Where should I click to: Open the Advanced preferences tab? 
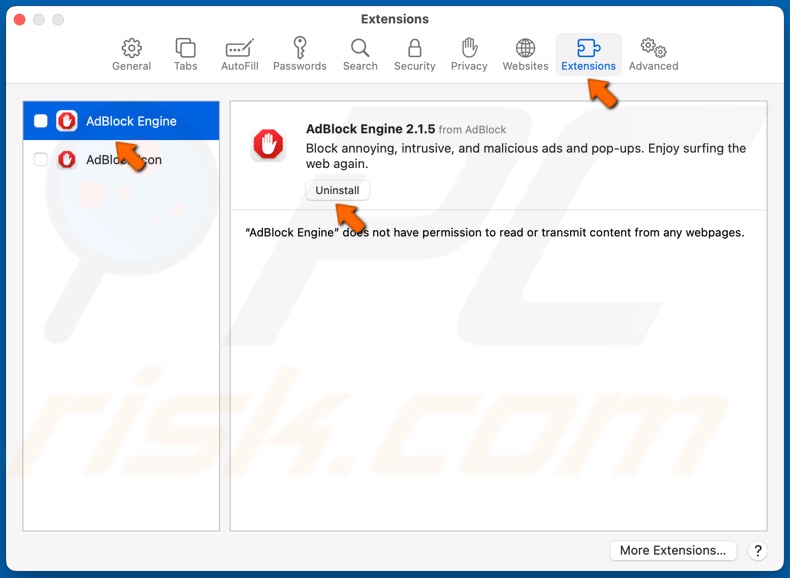pyautogui.click(x=653, y=54)
